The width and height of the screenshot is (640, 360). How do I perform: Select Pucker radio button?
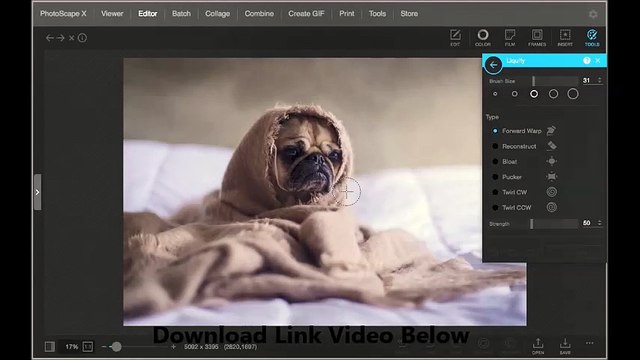495,177
